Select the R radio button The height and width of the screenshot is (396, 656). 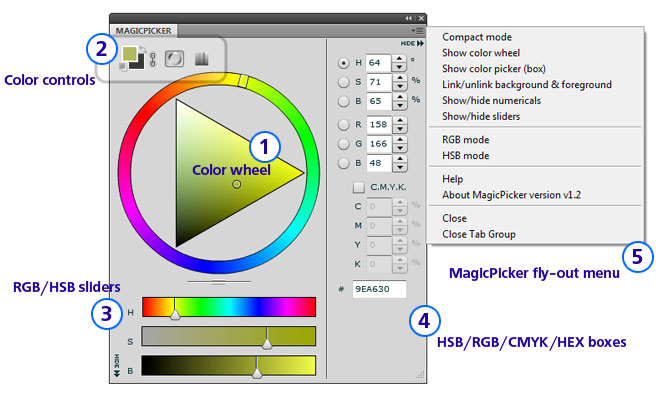[343, 125]
